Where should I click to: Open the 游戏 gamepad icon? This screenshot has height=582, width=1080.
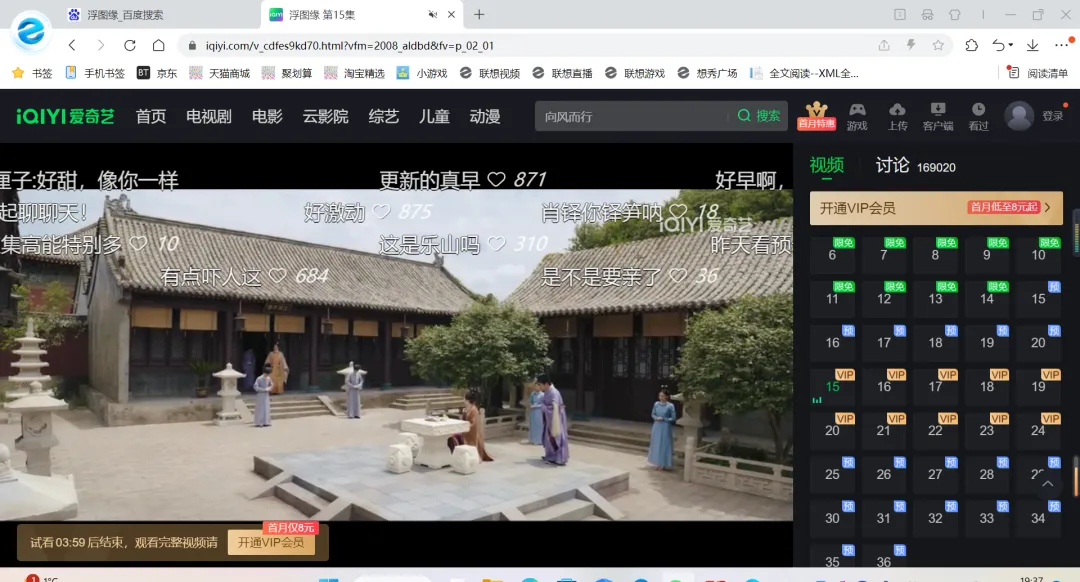click(857, 116)
